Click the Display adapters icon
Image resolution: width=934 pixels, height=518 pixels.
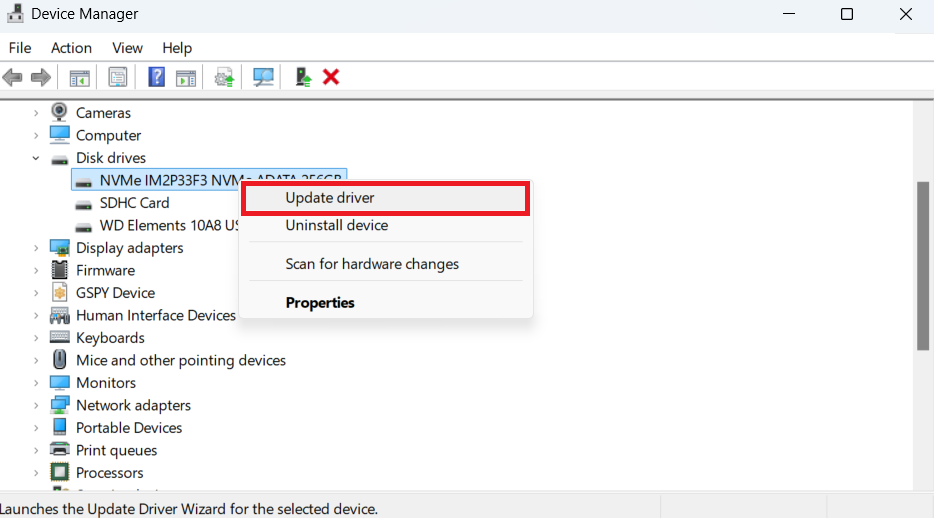click(60, 247)
